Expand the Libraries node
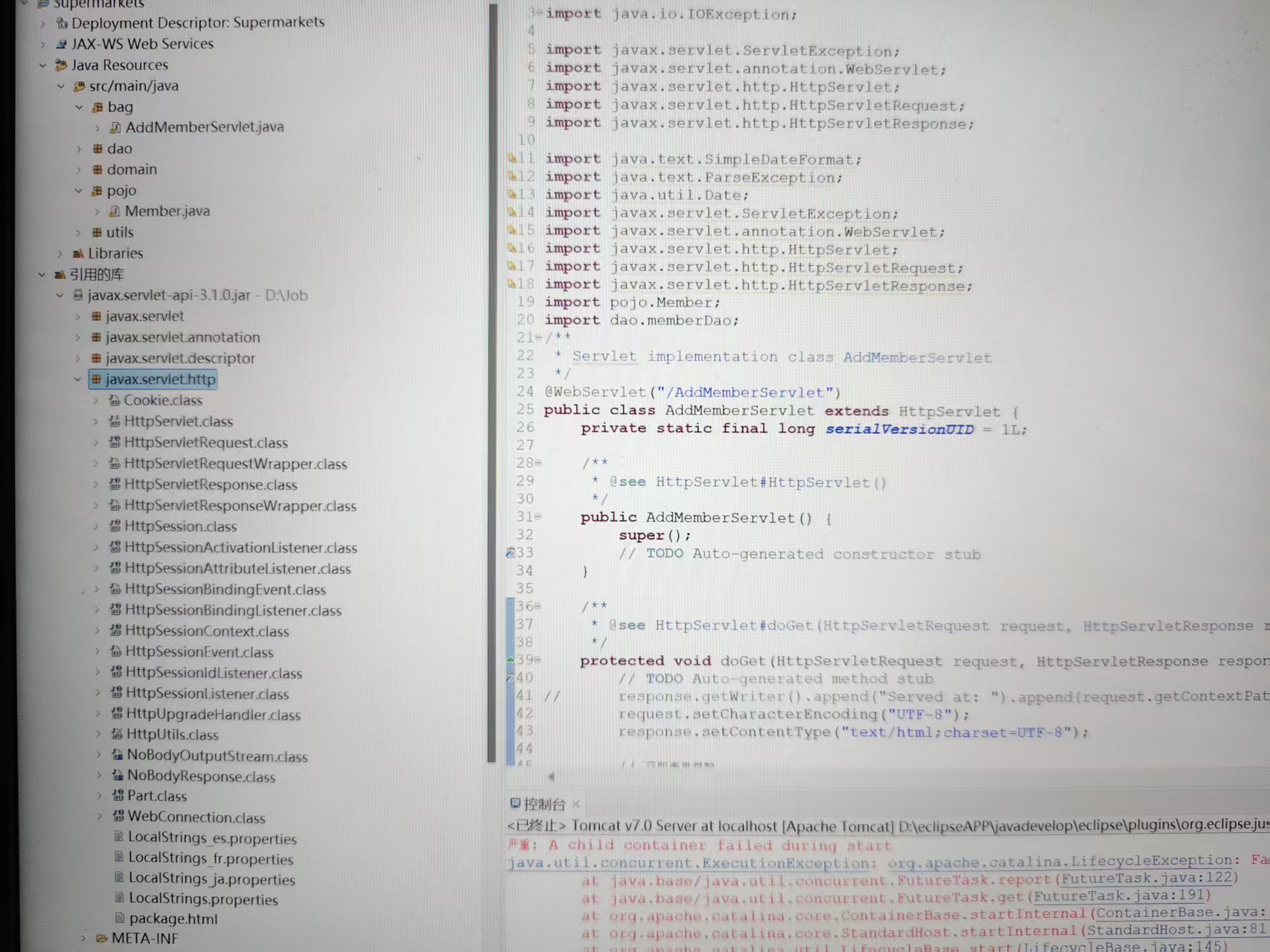This screenshot has height=952, width=1270. (60, 253)
